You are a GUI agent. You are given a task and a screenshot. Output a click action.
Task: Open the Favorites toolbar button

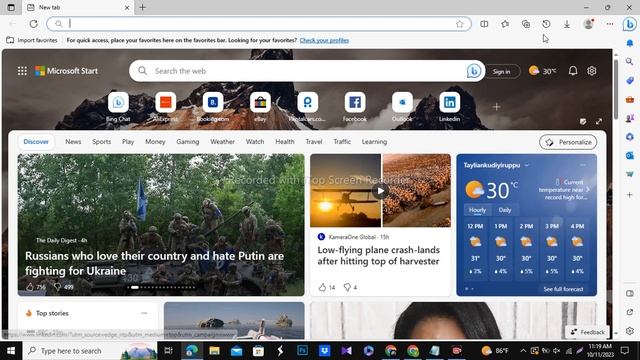[505, 24]
